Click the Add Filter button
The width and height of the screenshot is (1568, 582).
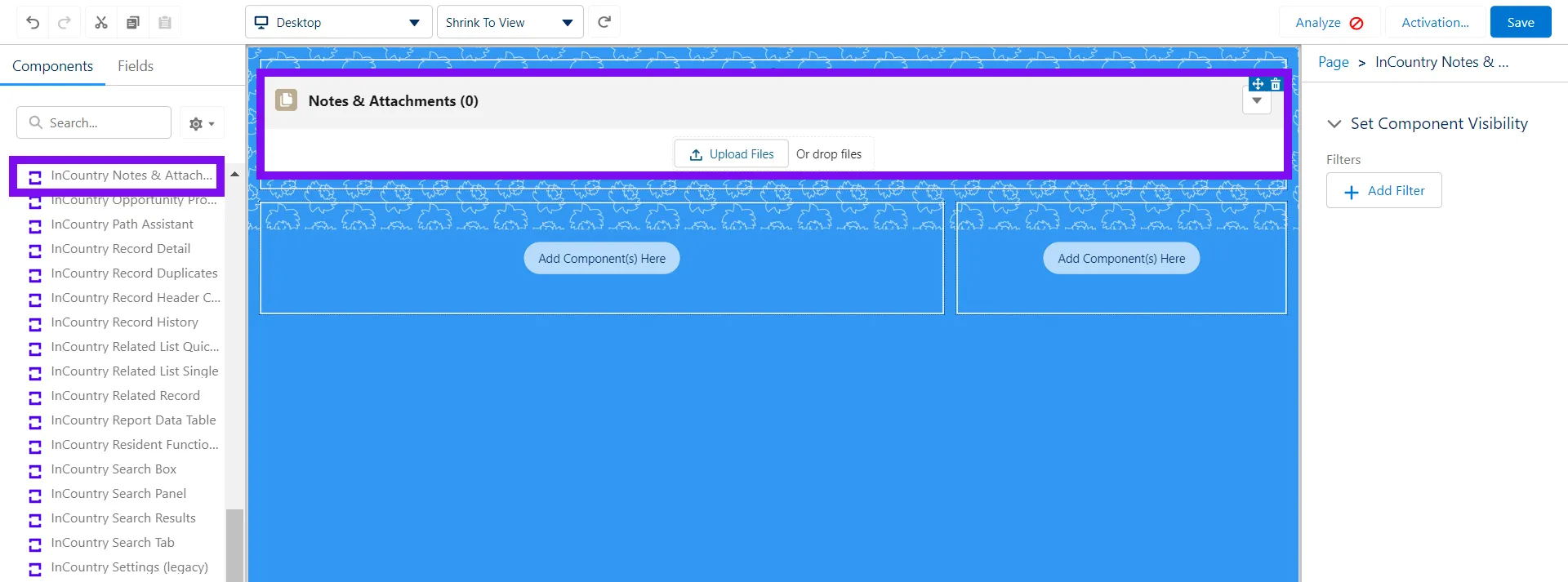point(1383,191)
